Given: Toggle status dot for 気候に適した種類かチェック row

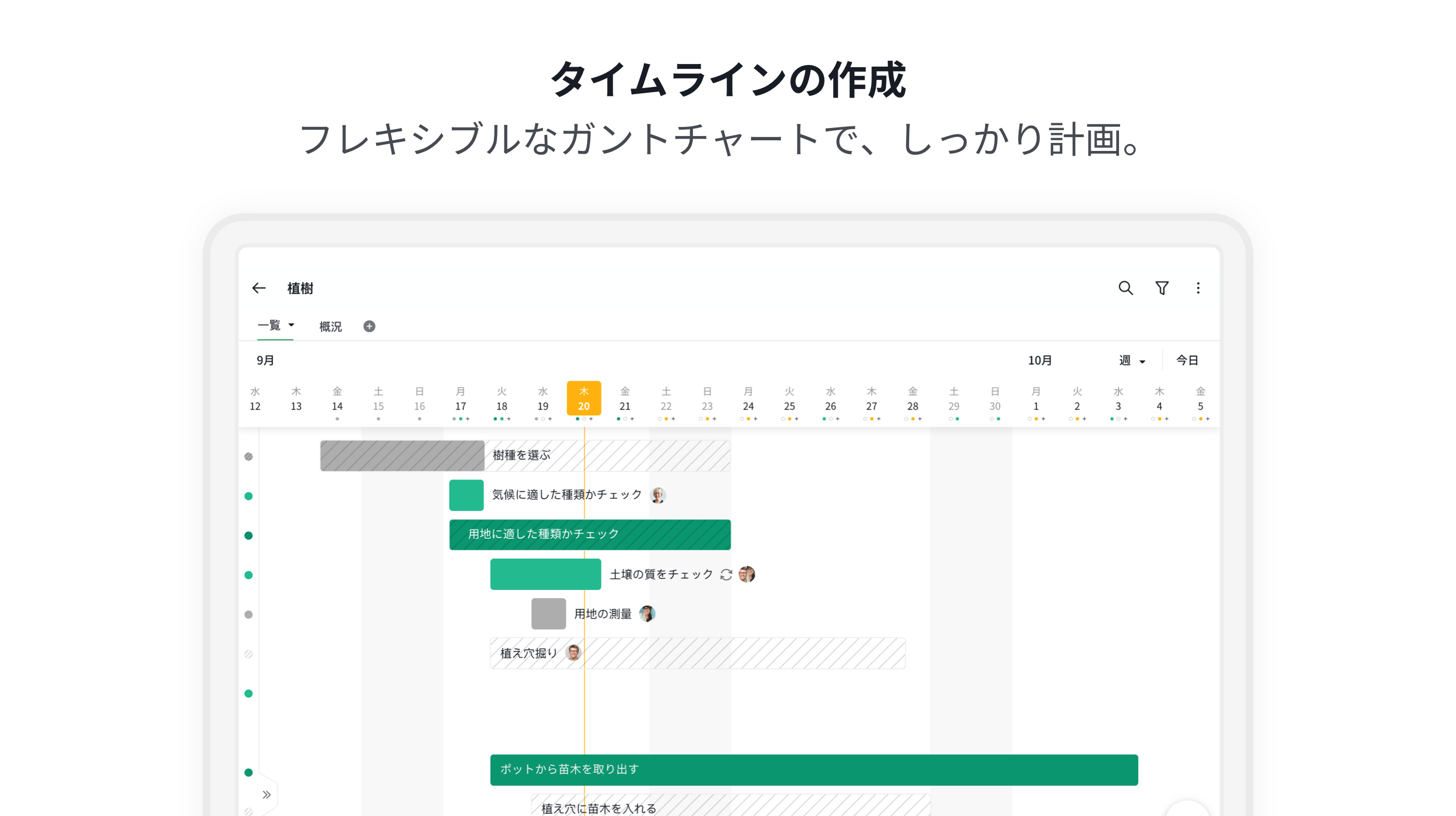Looking at the screenshot, I should pos(248,496).
